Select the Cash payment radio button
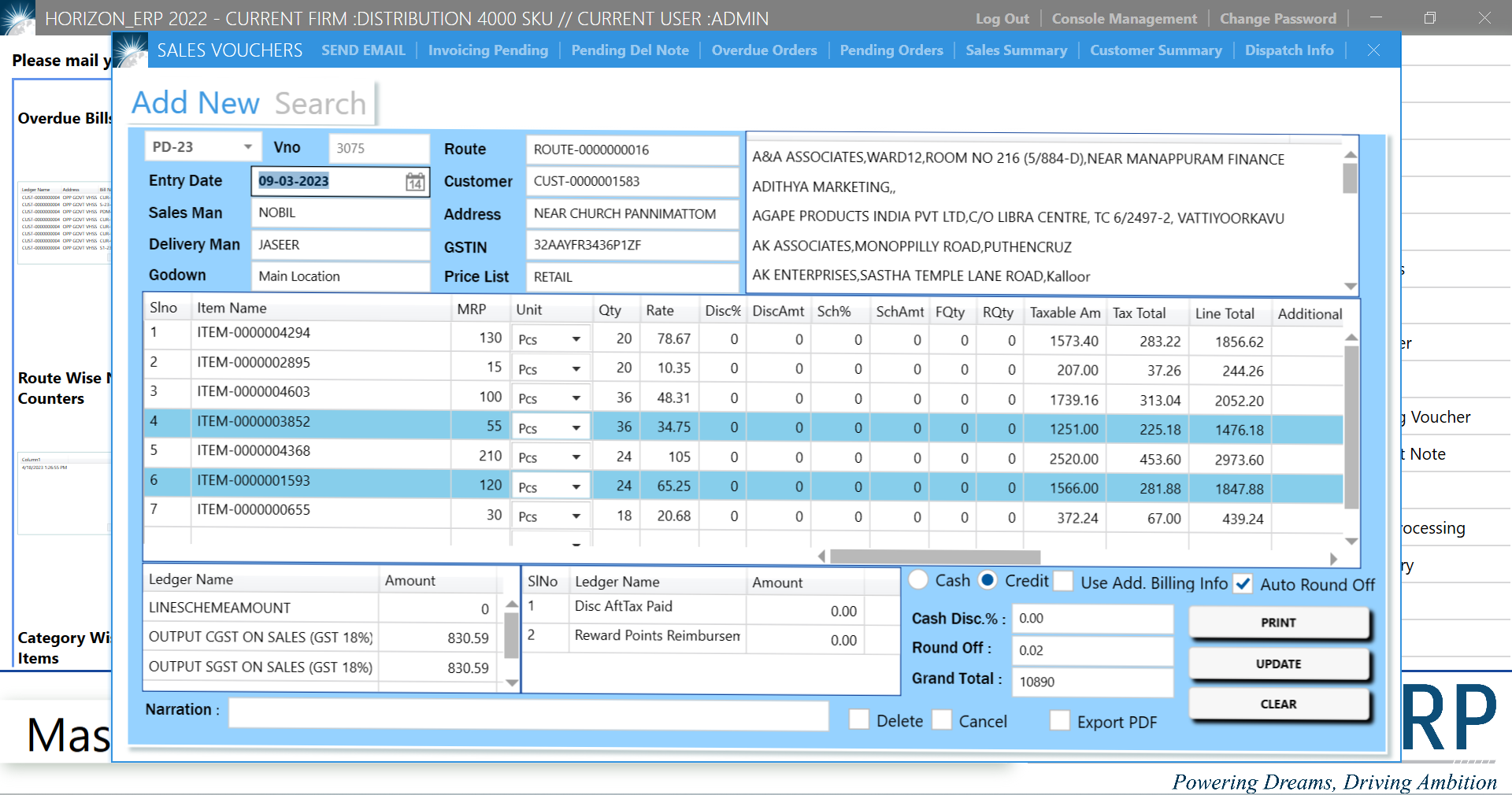 918,580
